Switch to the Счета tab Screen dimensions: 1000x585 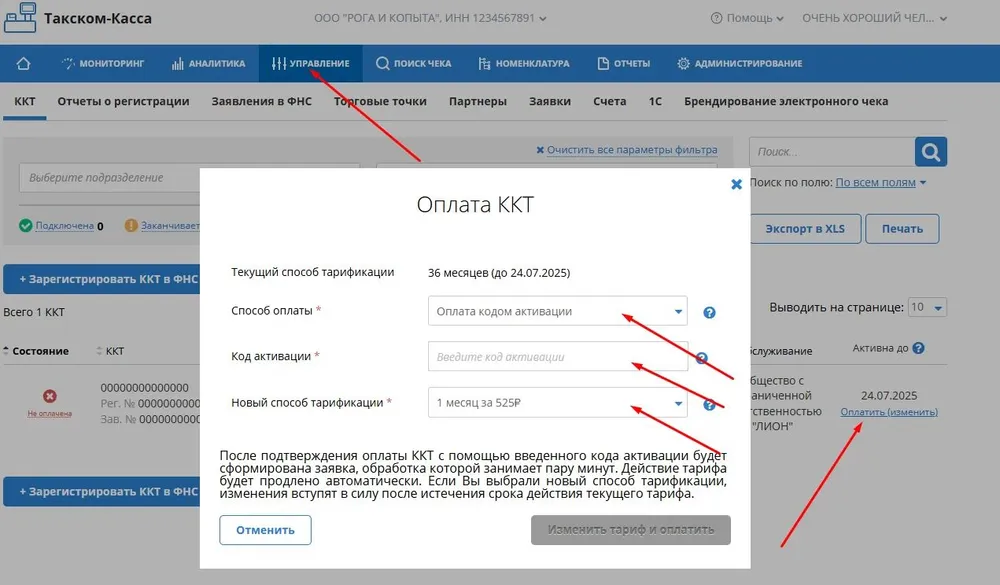click(x=610, y=101)
